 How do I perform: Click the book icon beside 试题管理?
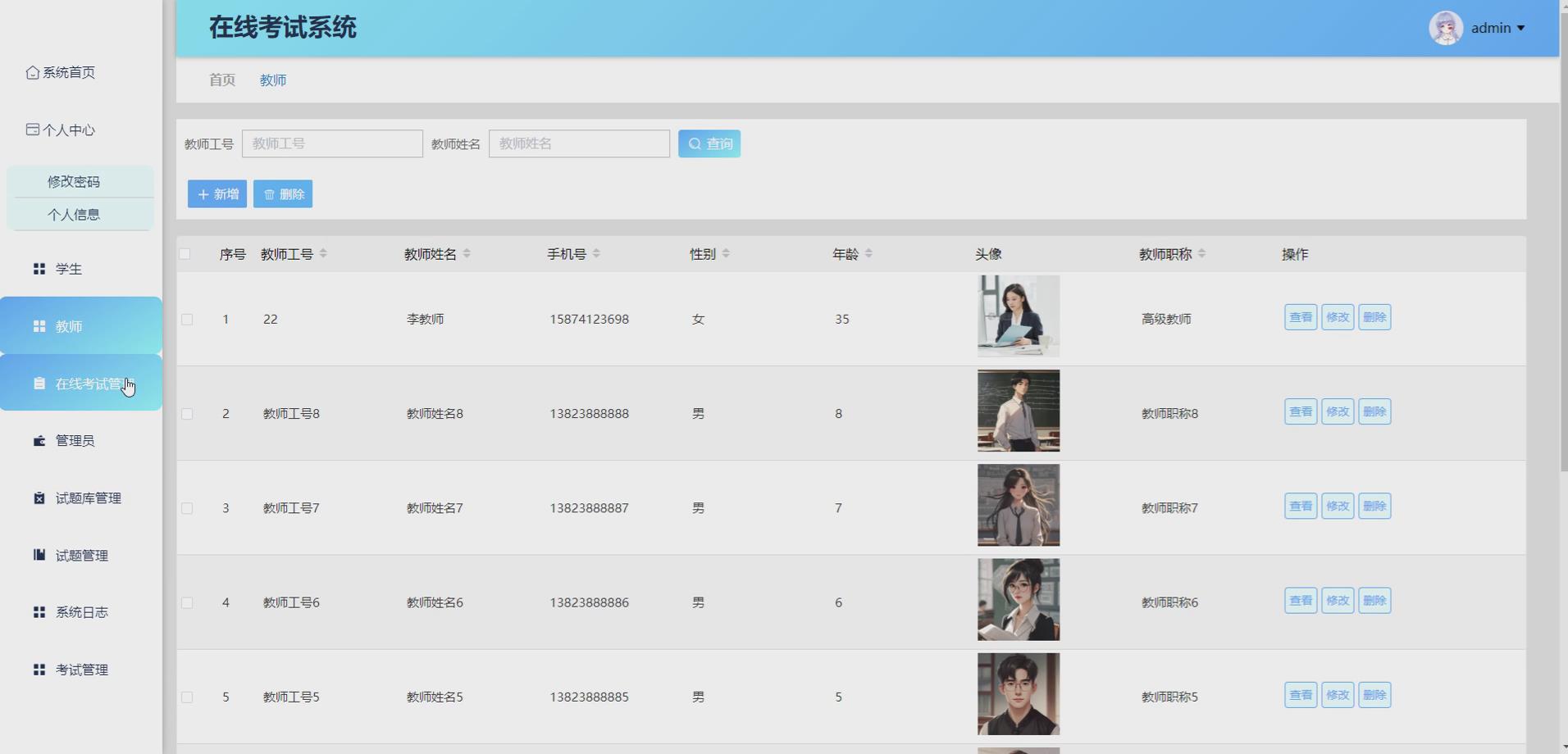click(x=39, y=555)
